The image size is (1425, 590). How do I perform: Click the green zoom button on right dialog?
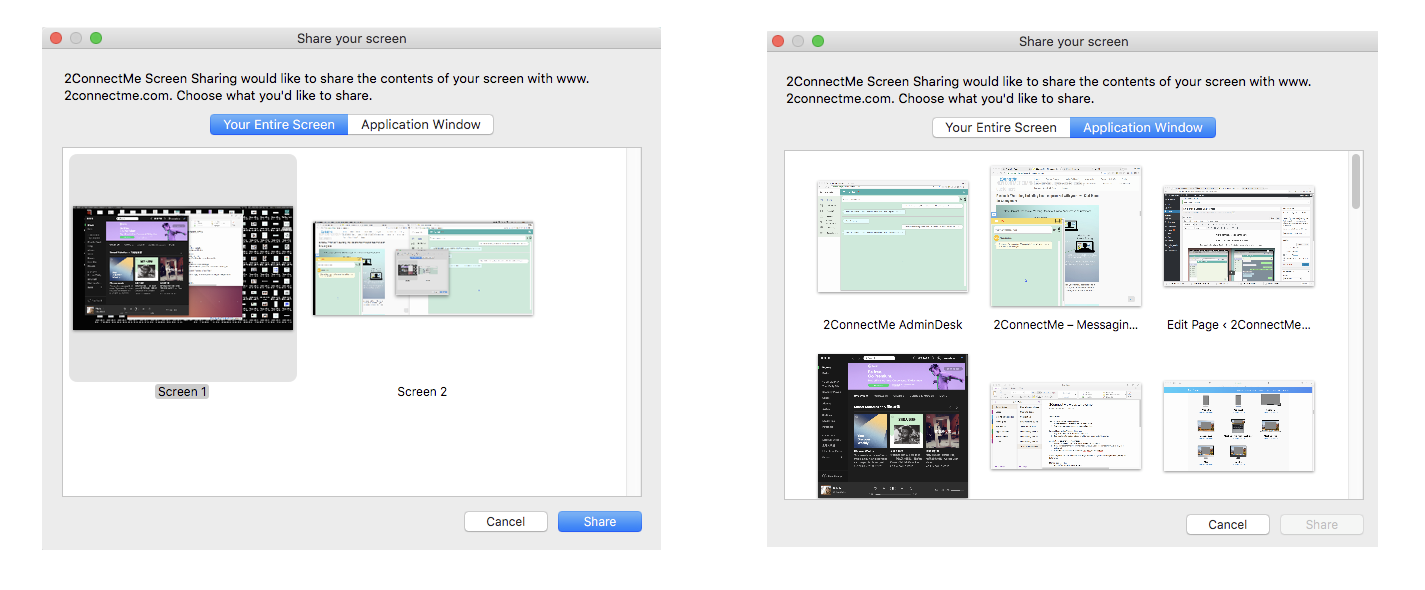[x=817, y=40]
